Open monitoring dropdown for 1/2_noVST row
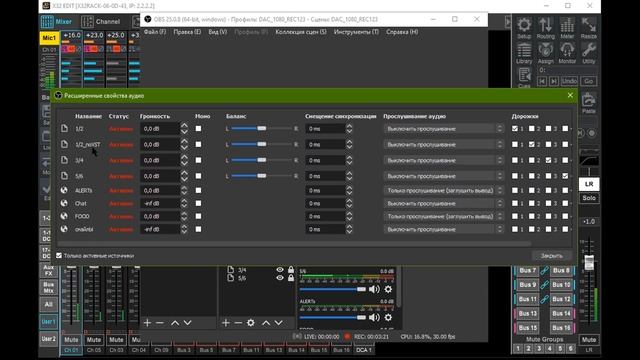This screenshot has width=640, height=360. click(444, 144)
